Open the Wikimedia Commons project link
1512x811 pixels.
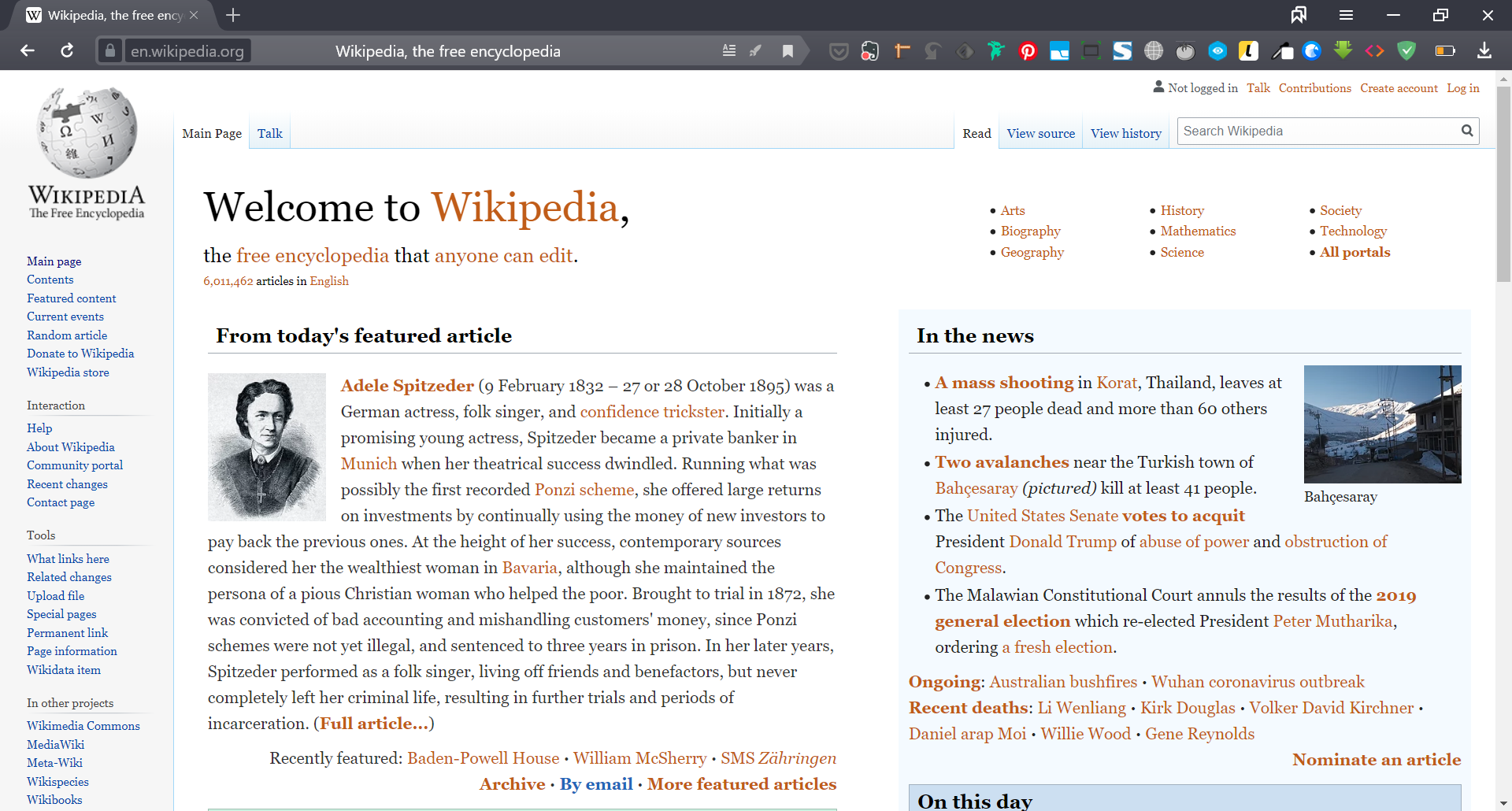click(83, 725)
